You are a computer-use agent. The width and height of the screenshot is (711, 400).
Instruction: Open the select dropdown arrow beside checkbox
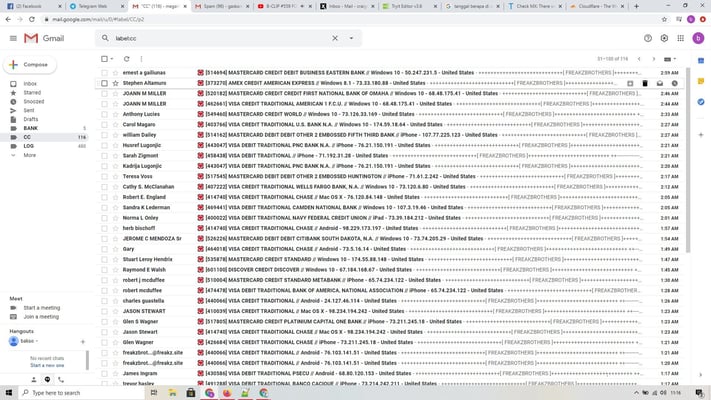112,59
